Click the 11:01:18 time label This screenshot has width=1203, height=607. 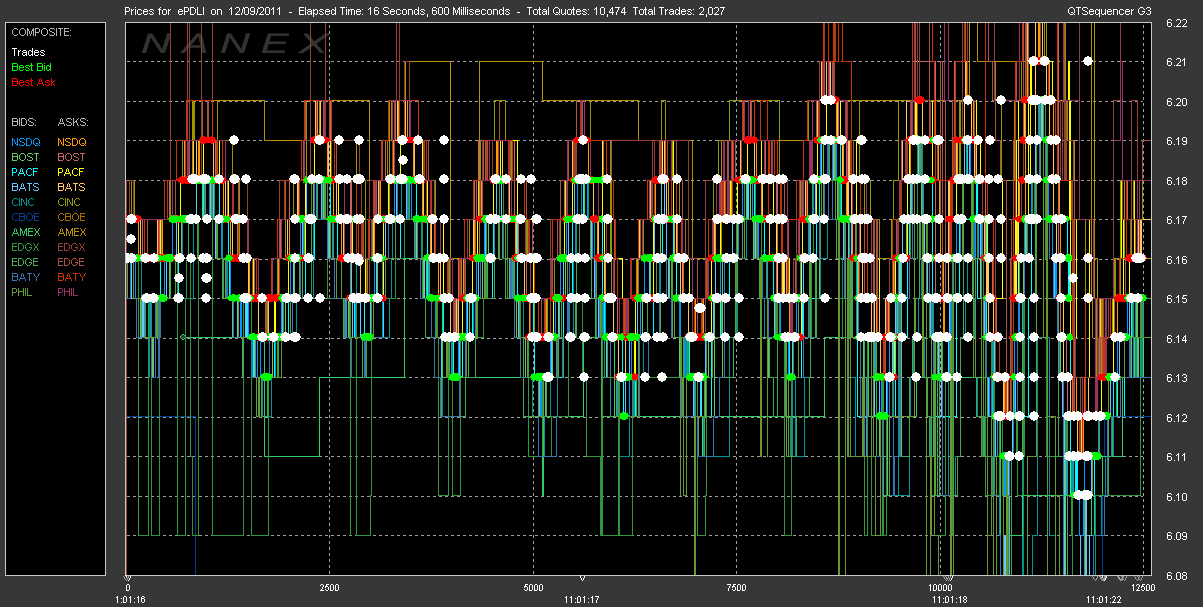click(952, 599)
